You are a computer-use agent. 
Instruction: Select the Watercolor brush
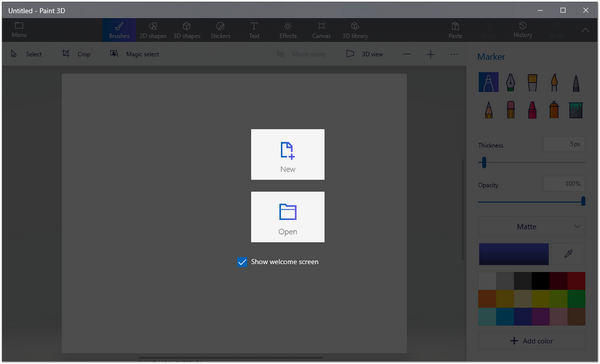pos(554,82)
